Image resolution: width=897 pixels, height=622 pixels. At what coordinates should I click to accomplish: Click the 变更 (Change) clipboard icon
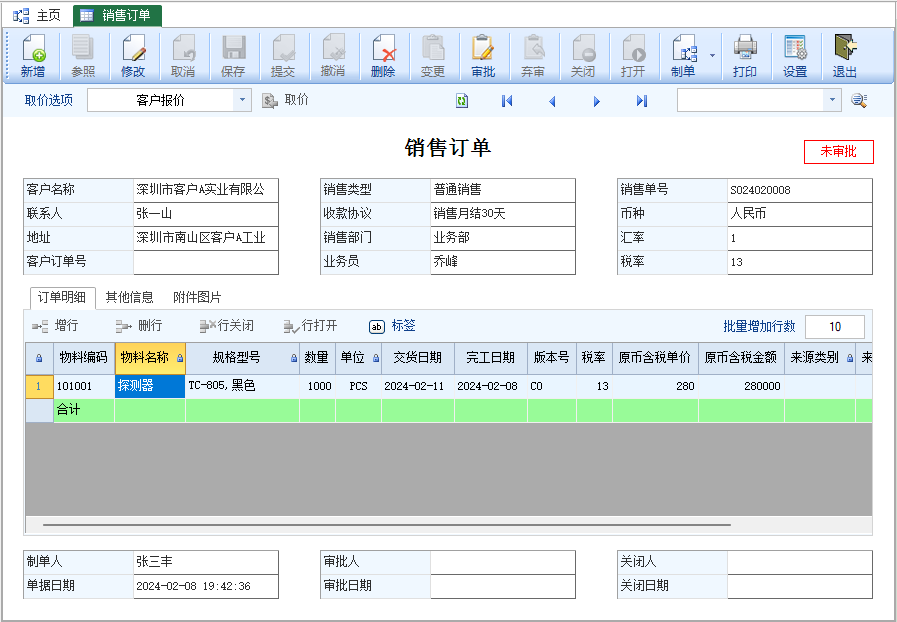click(432, 56)
